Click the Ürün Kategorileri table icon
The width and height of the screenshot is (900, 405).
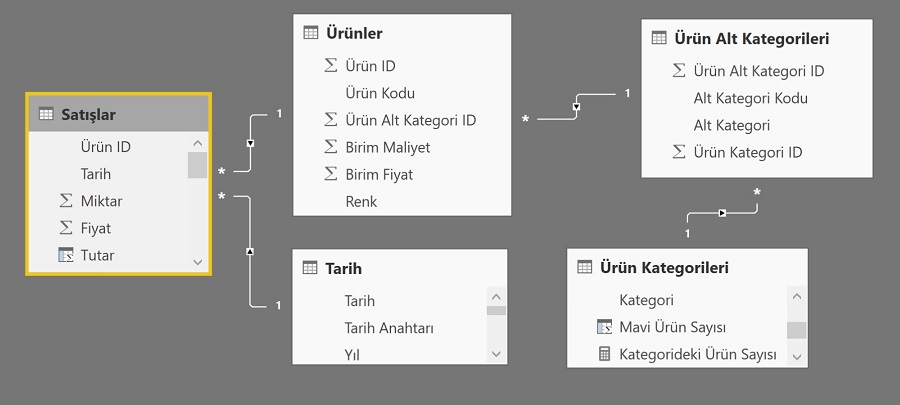tap(584, 267)
